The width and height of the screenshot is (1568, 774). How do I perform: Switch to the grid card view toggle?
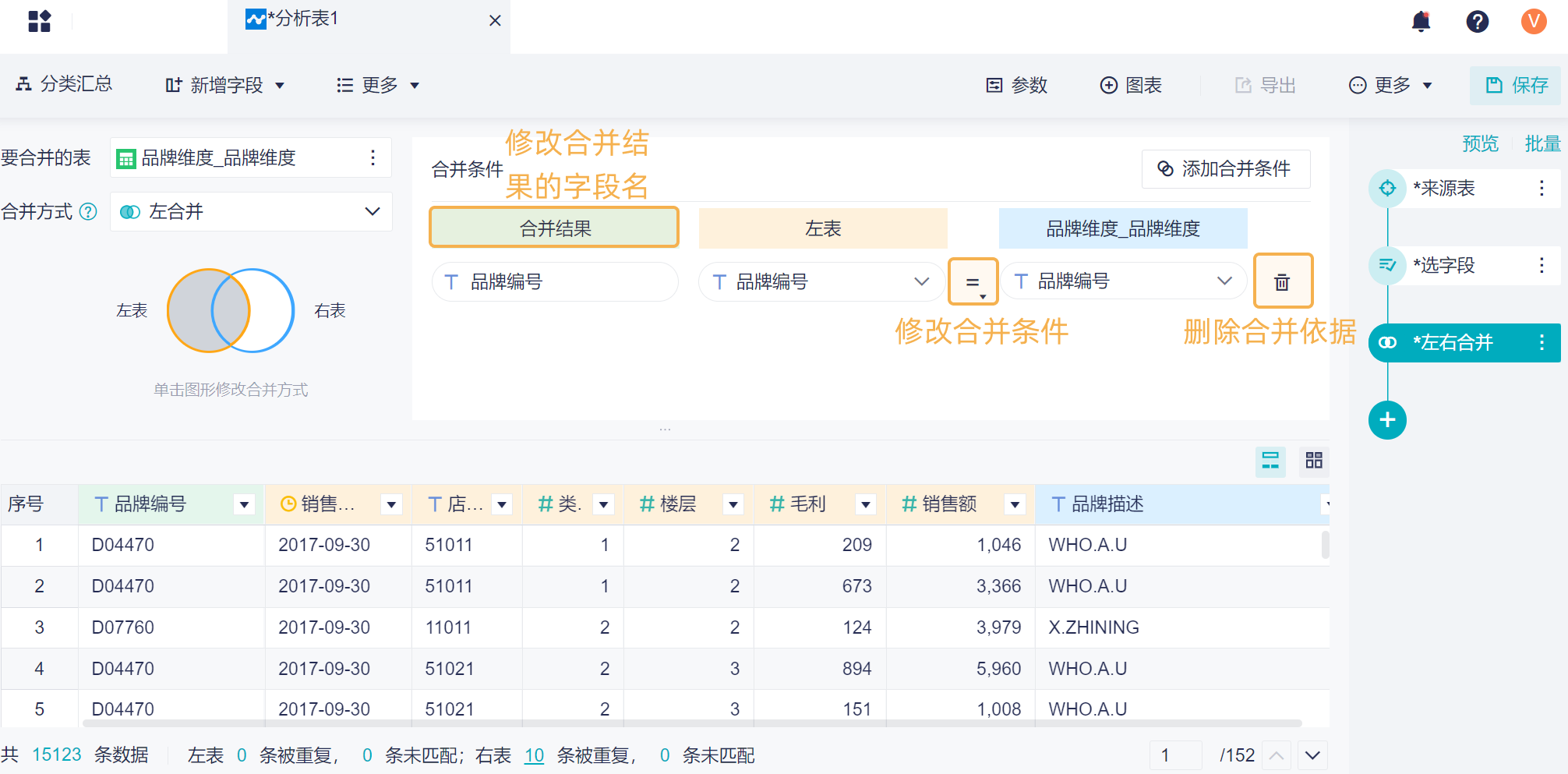click(1314, 461)
